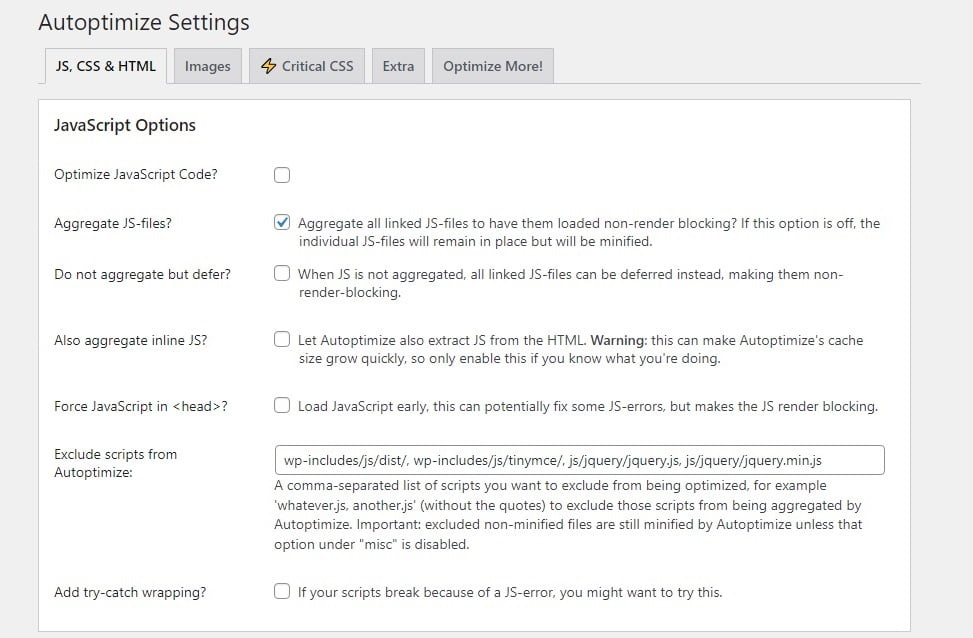
Task: Click the lightning bolt icon on Critical CSS tab
Action: 269,65
